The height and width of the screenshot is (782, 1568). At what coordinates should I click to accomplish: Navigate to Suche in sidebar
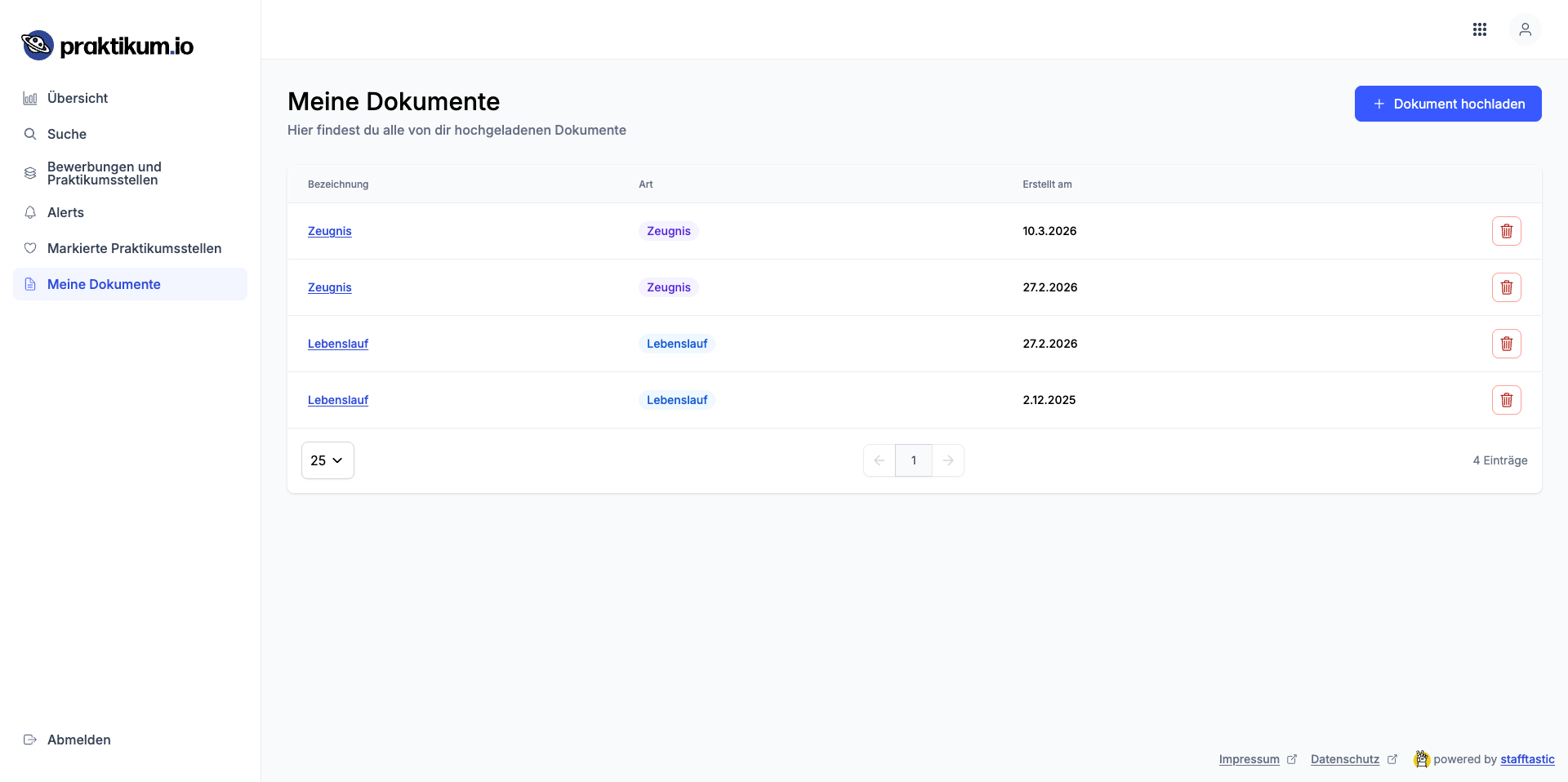pos(67,134)
